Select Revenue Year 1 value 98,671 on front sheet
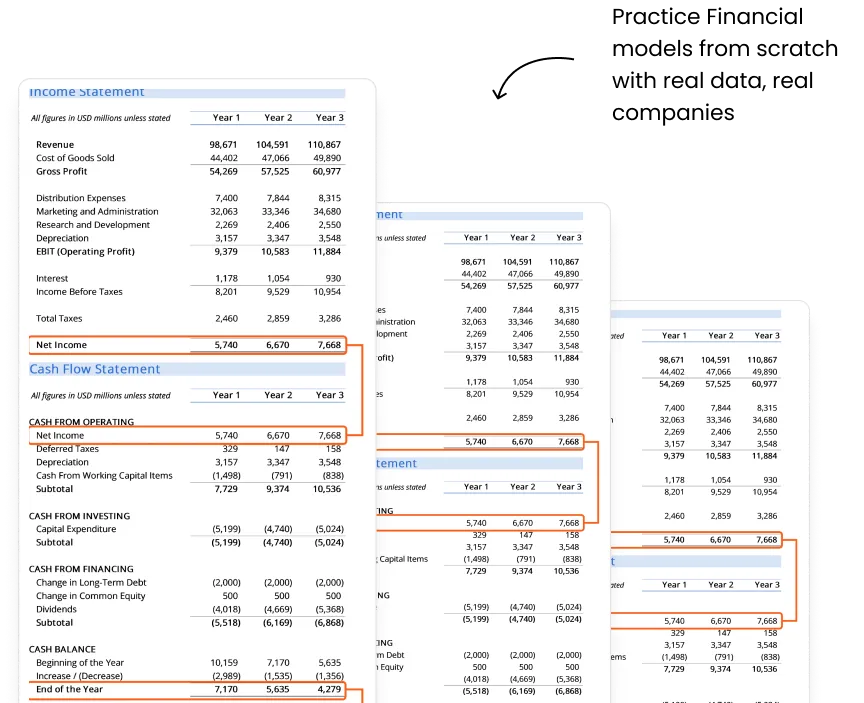Image resolution: width=864 pixels, height=703 pixels. (x=223, y=144)
